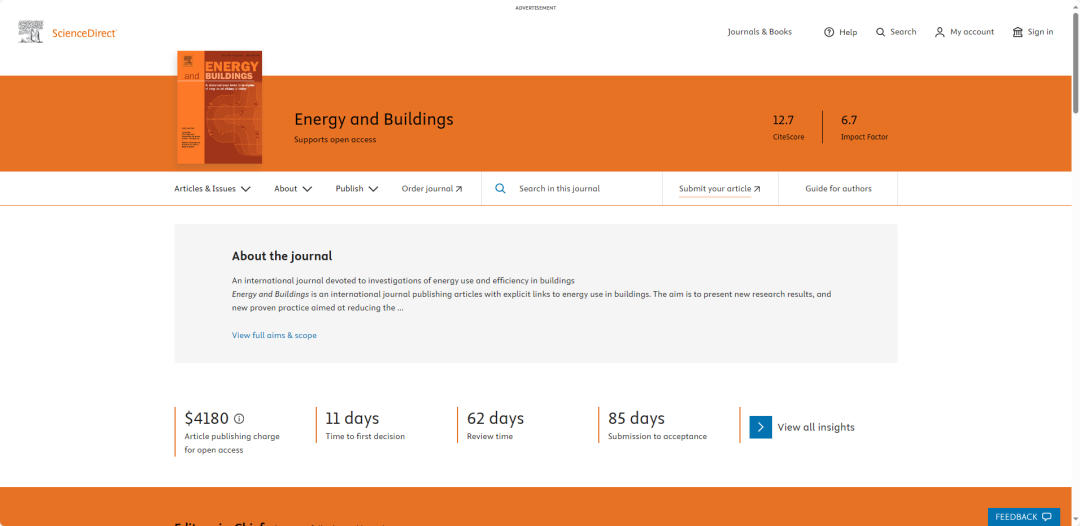Screen dimensions: 1080x526
Task: Expand the About dropdown menu
Action: [293, 189]
